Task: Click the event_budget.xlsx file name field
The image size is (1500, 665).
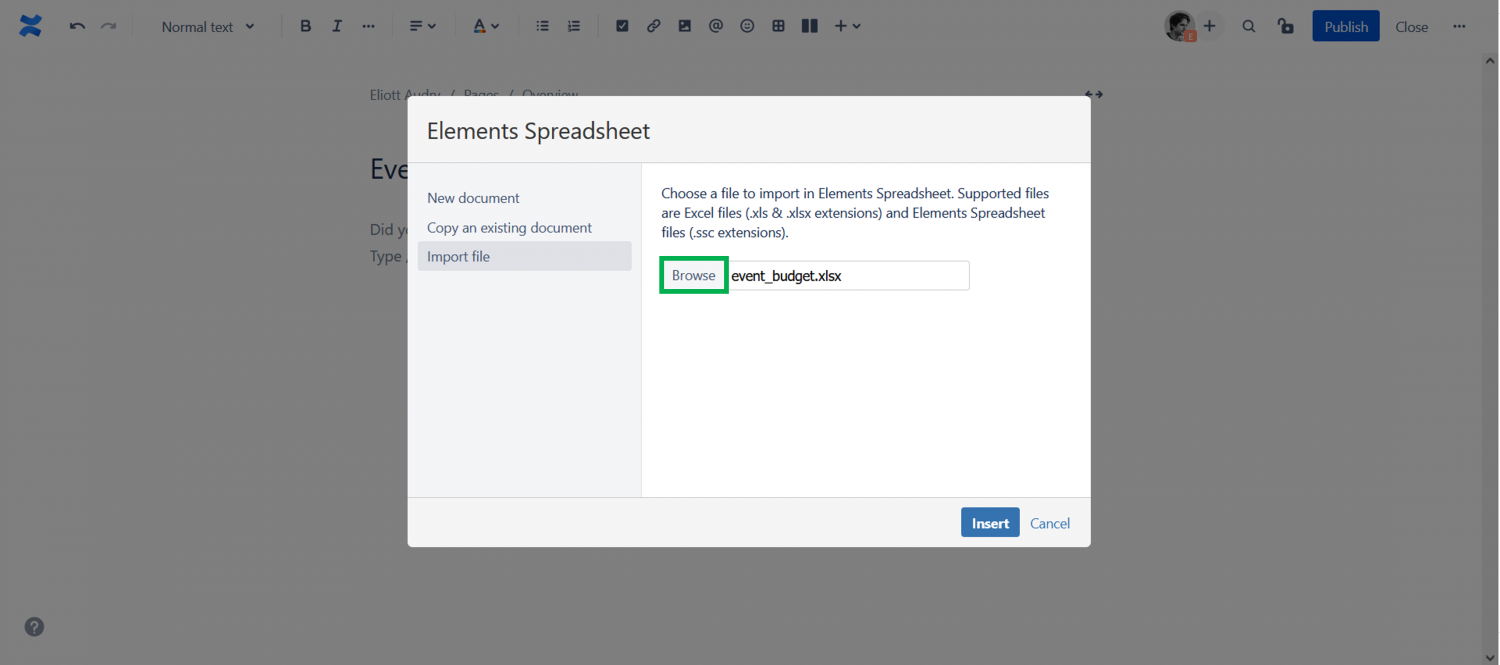Action: 848,276
